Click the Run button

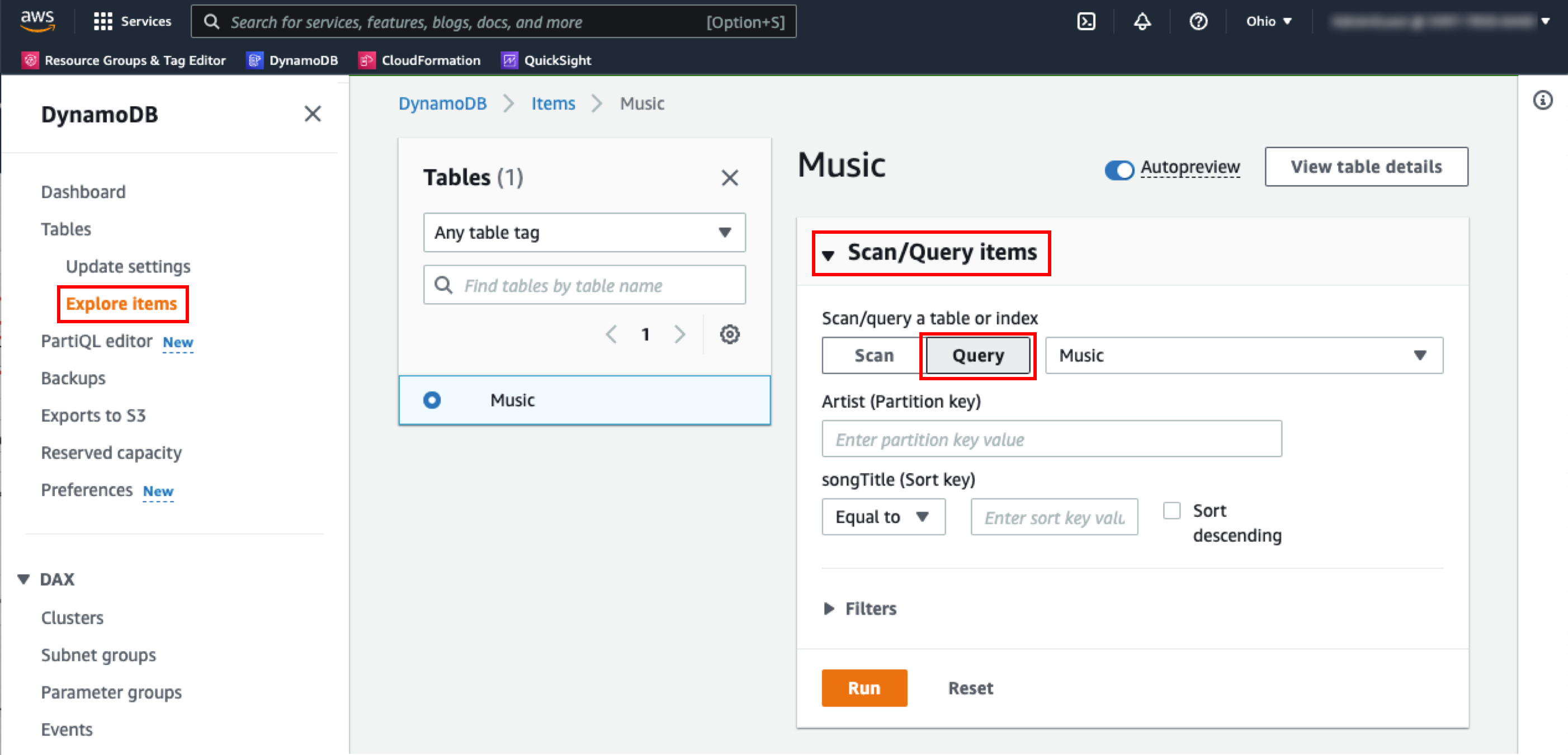[x=864, y=688]
